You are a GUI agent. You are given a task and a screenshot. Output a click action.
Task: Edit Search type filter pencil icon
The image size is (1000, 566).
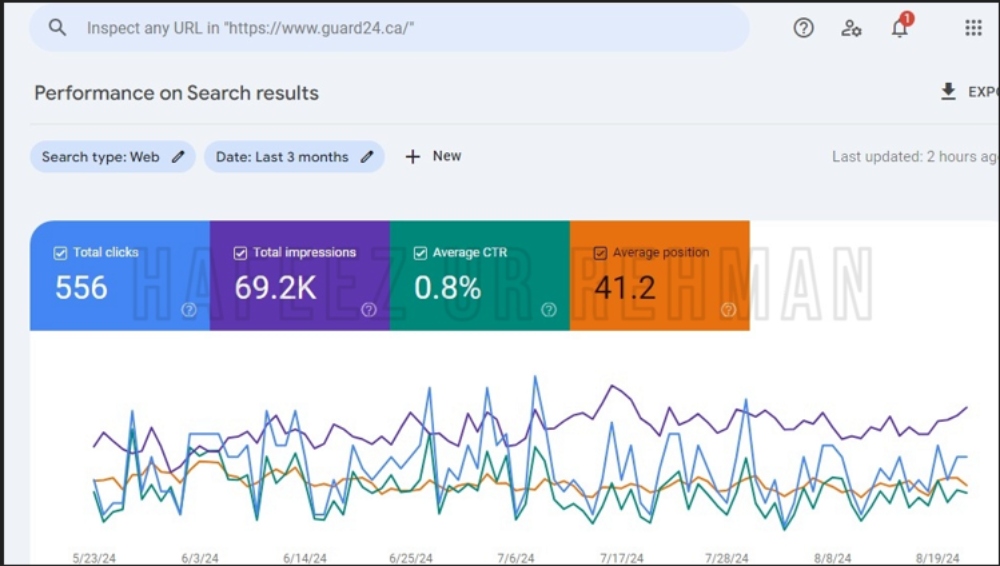(x=178, y=156)
